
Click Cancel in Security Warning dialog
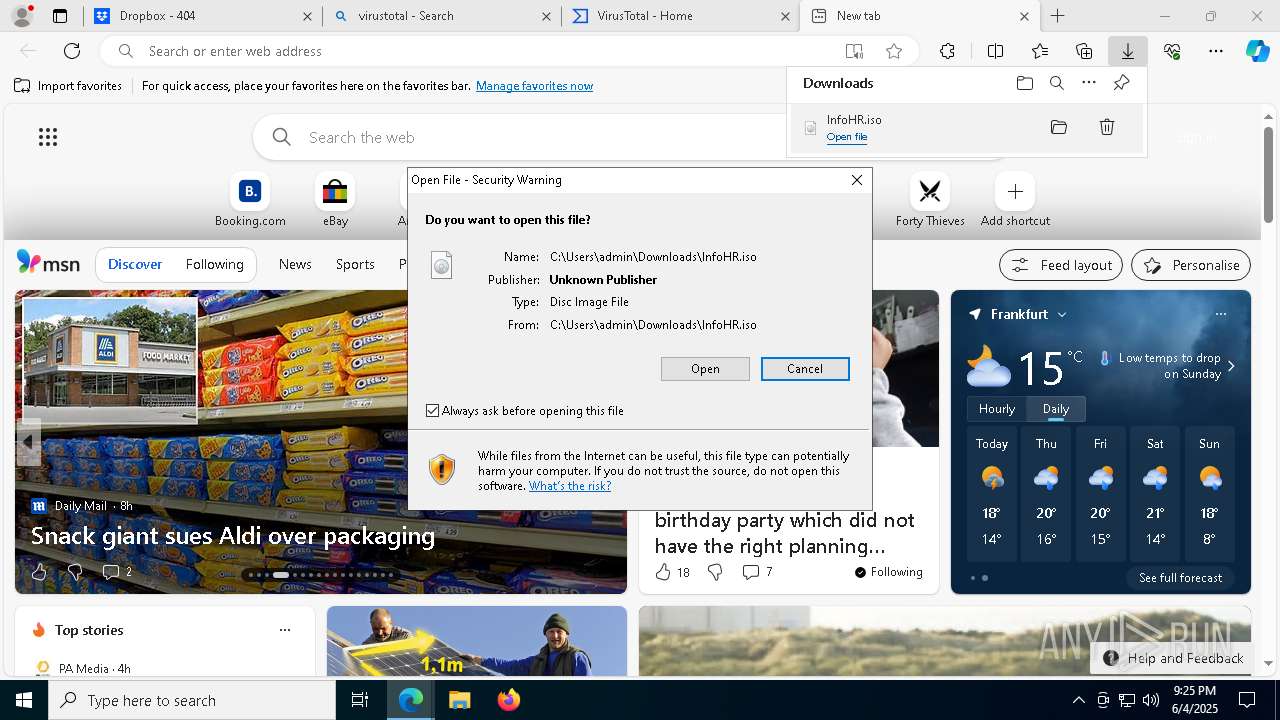(x=805, y=369)
